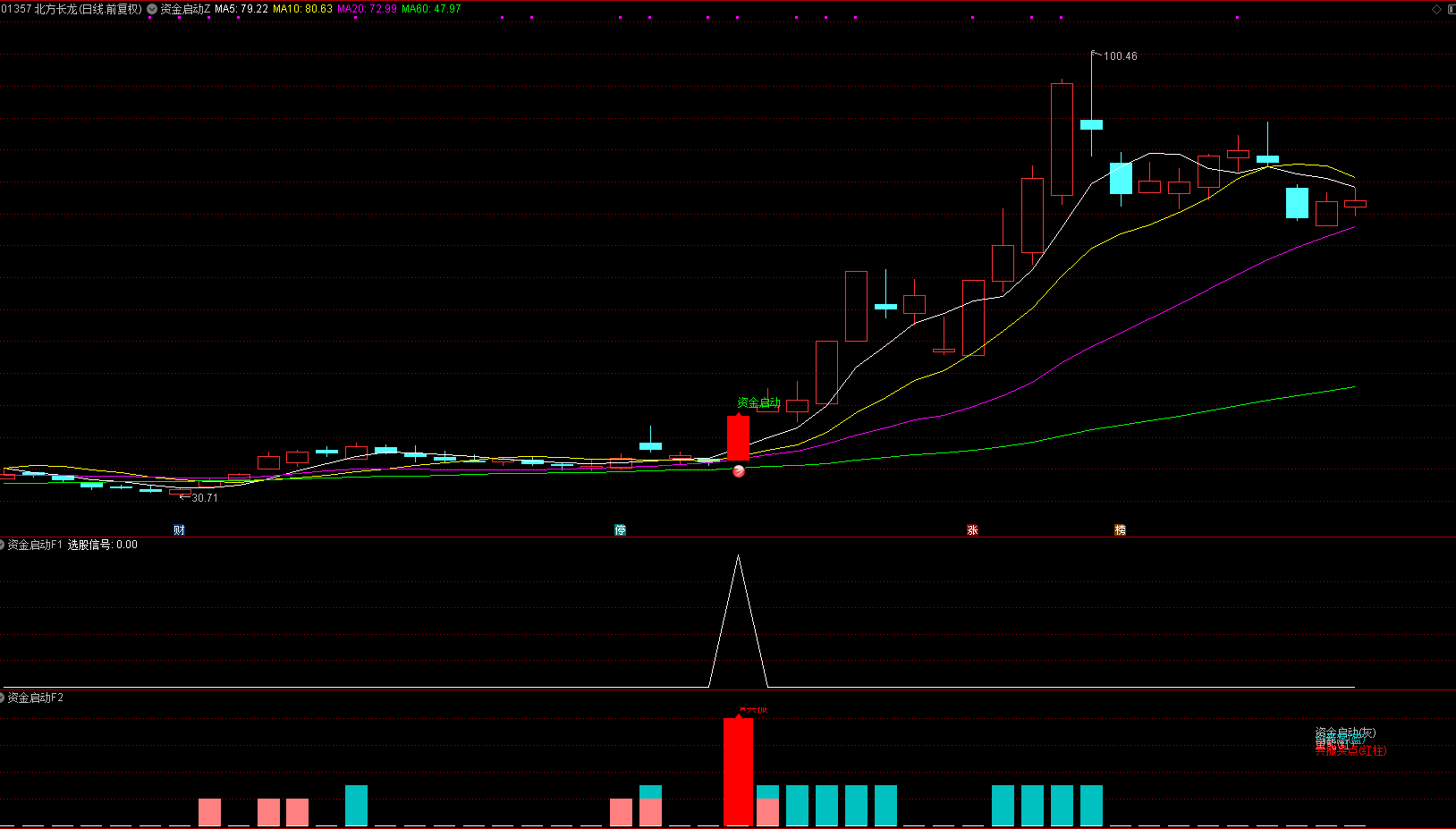This screenshot has height=829, width=1456.
Task: Click the 榜 ranking event marker
Action: coord(1120,530)
